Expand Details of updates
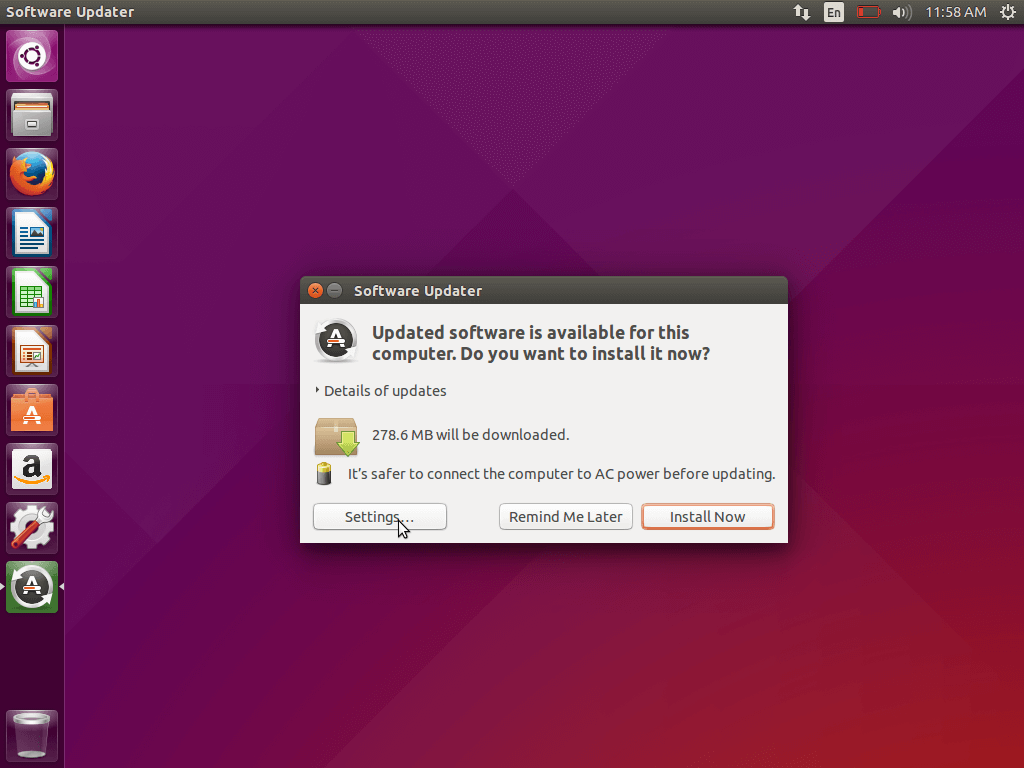The height and width of the screenshot is (768, 1024). point(381,391)
